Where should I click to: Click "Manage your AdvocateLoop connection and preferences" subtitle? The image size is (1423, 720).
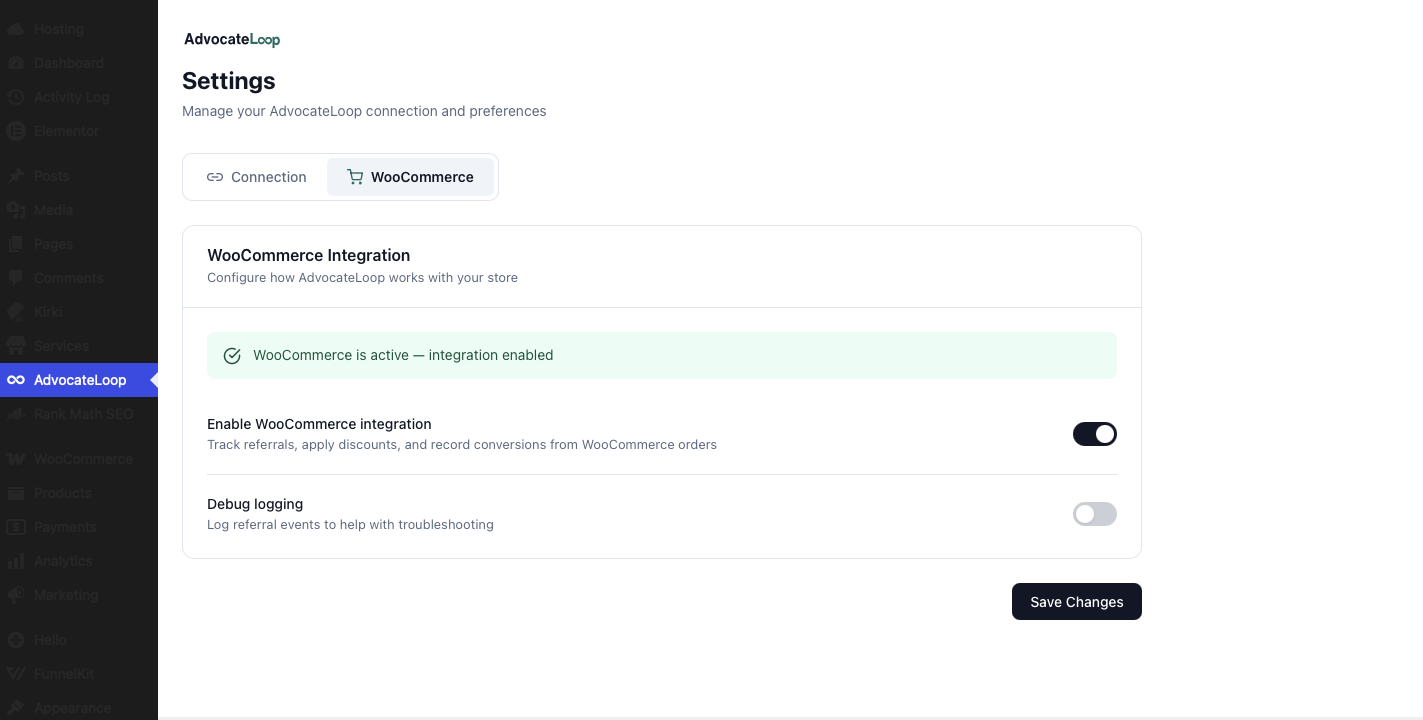(x=364, y=111)
